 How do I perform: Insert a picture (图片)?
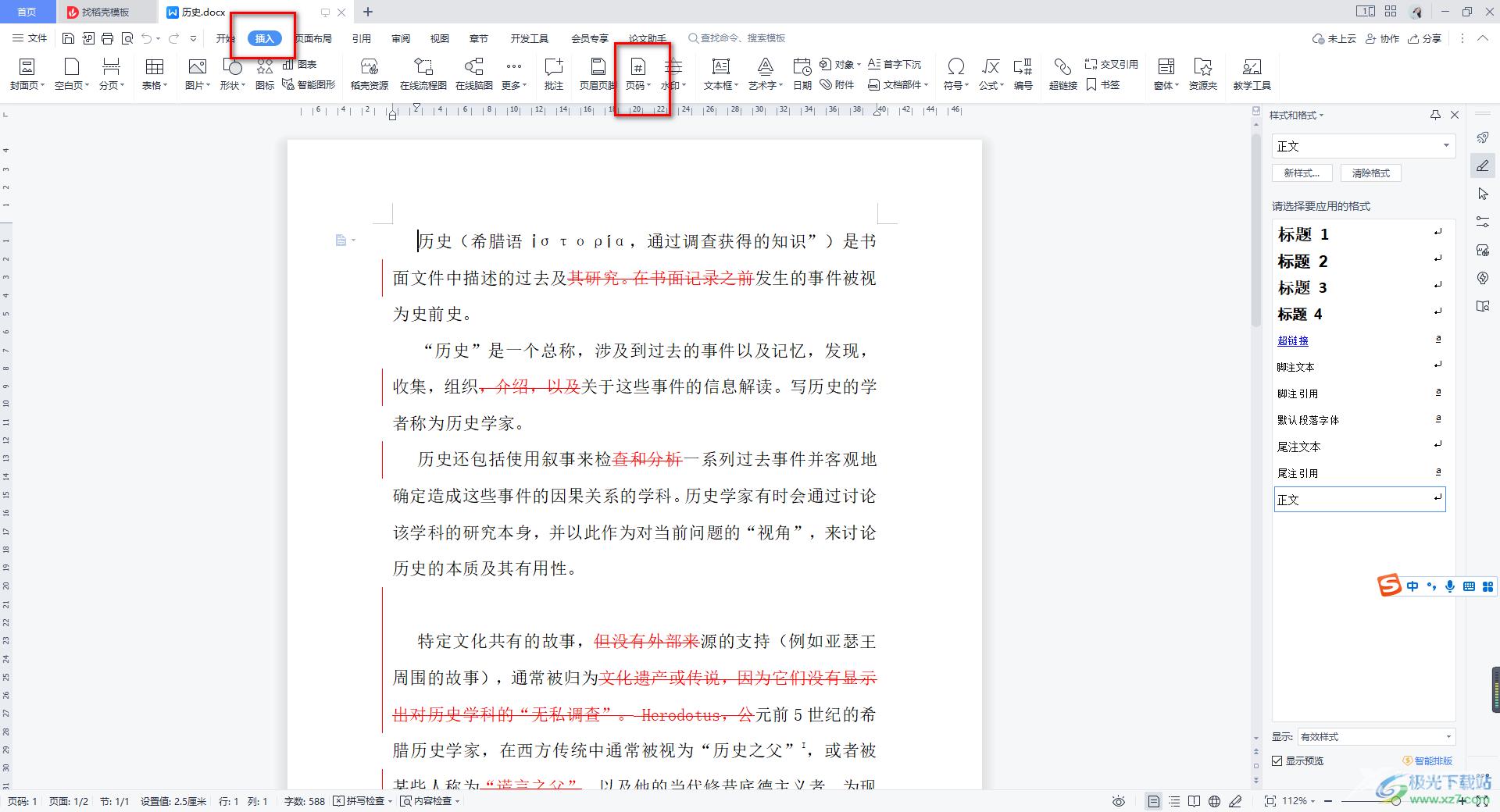pos(198,74)
